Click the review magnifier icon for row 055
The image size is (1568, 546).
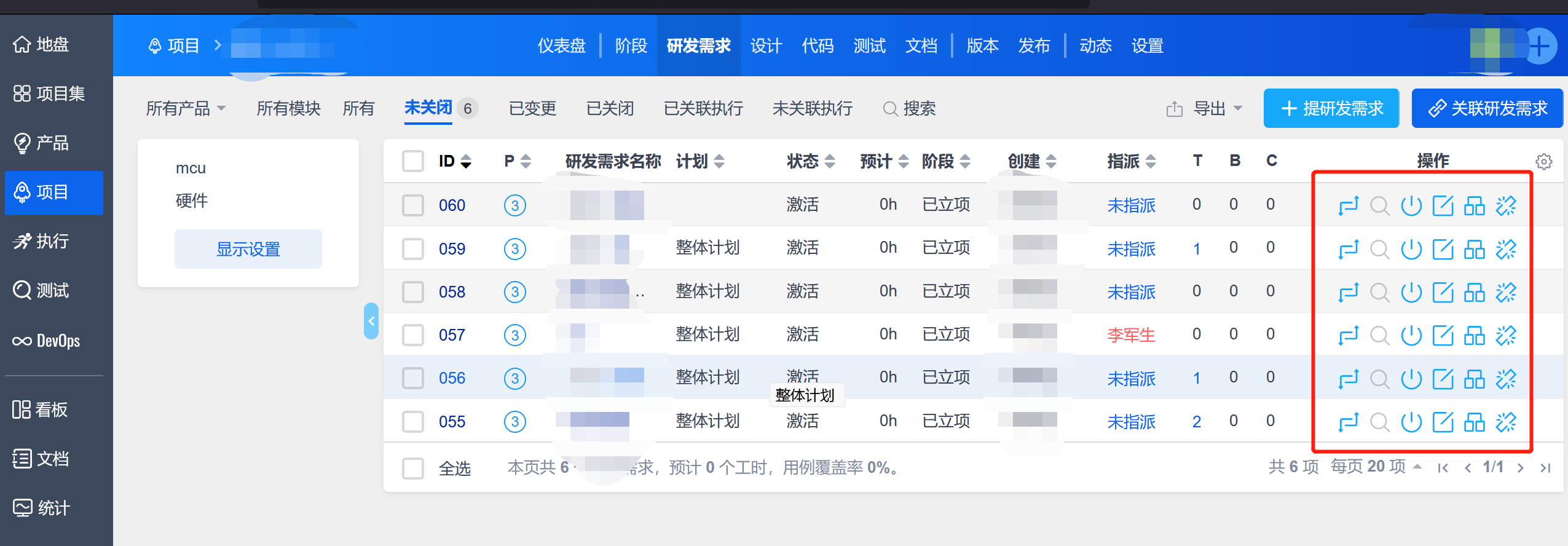coord(1379,422)
